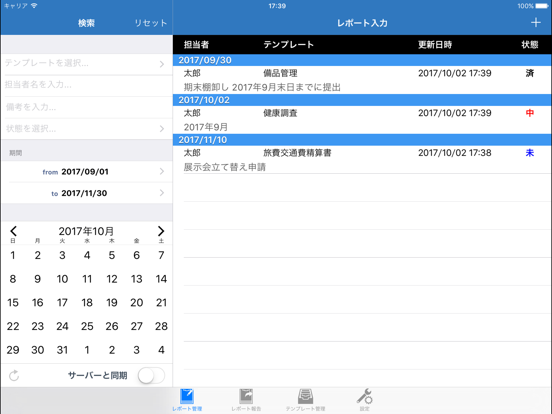Go to next month in calendar
The image size is (552, 414).
point(161,231)
